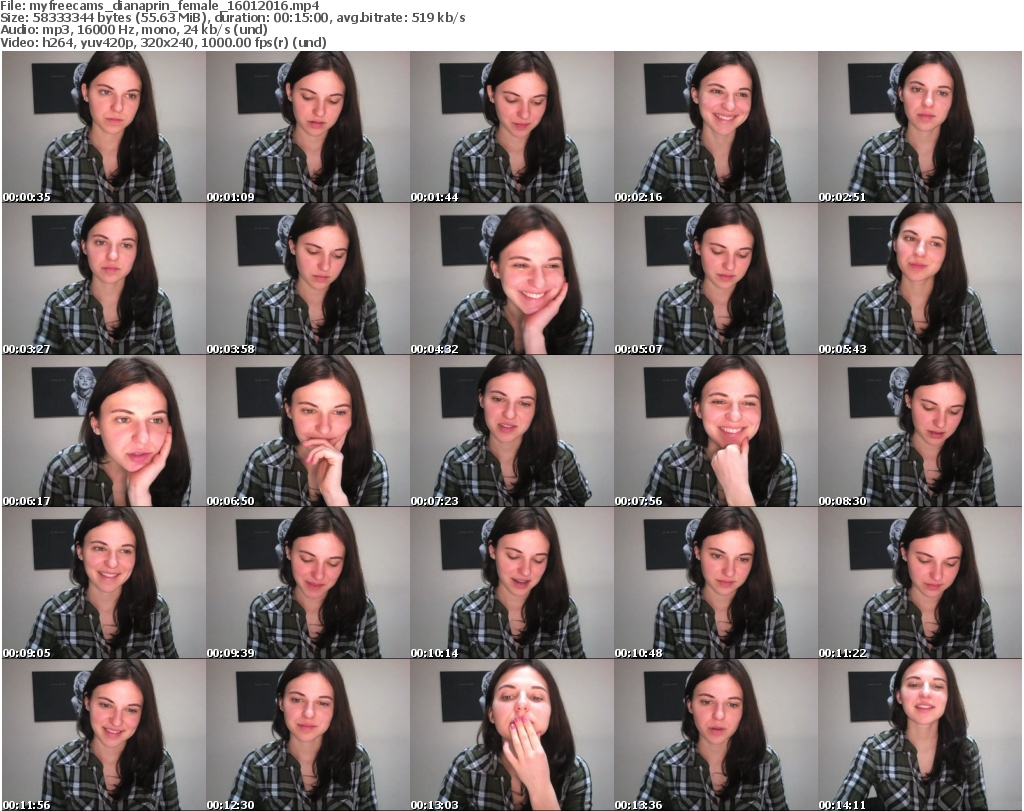
Task: Click the video frame at 00:14:11
Action: pos(920,735)
